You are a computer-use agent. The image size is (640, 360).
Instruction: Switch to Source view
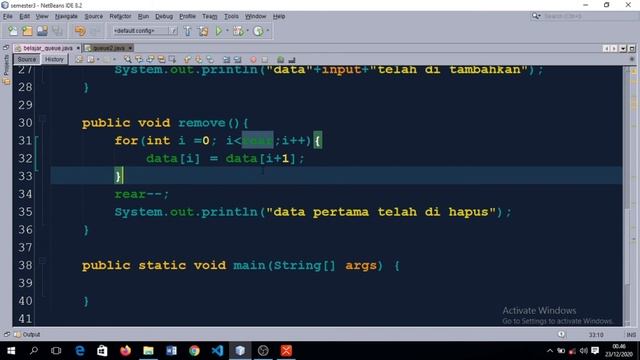27,60
